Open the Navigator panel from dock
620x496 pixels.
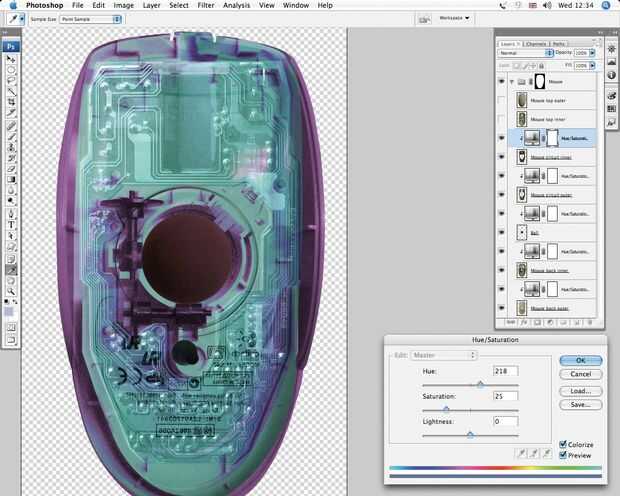[x=612, y=49]
